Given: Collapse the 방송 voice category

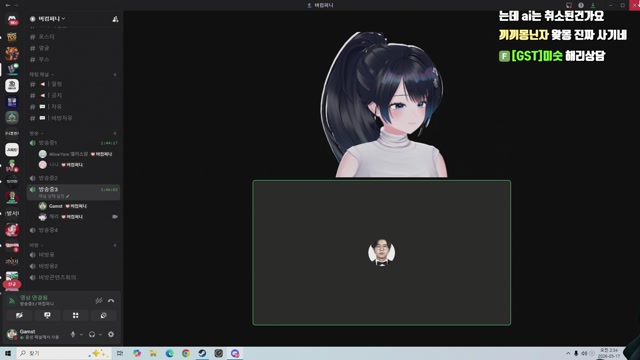Looking at the screenshot, I should click(36, 133).
